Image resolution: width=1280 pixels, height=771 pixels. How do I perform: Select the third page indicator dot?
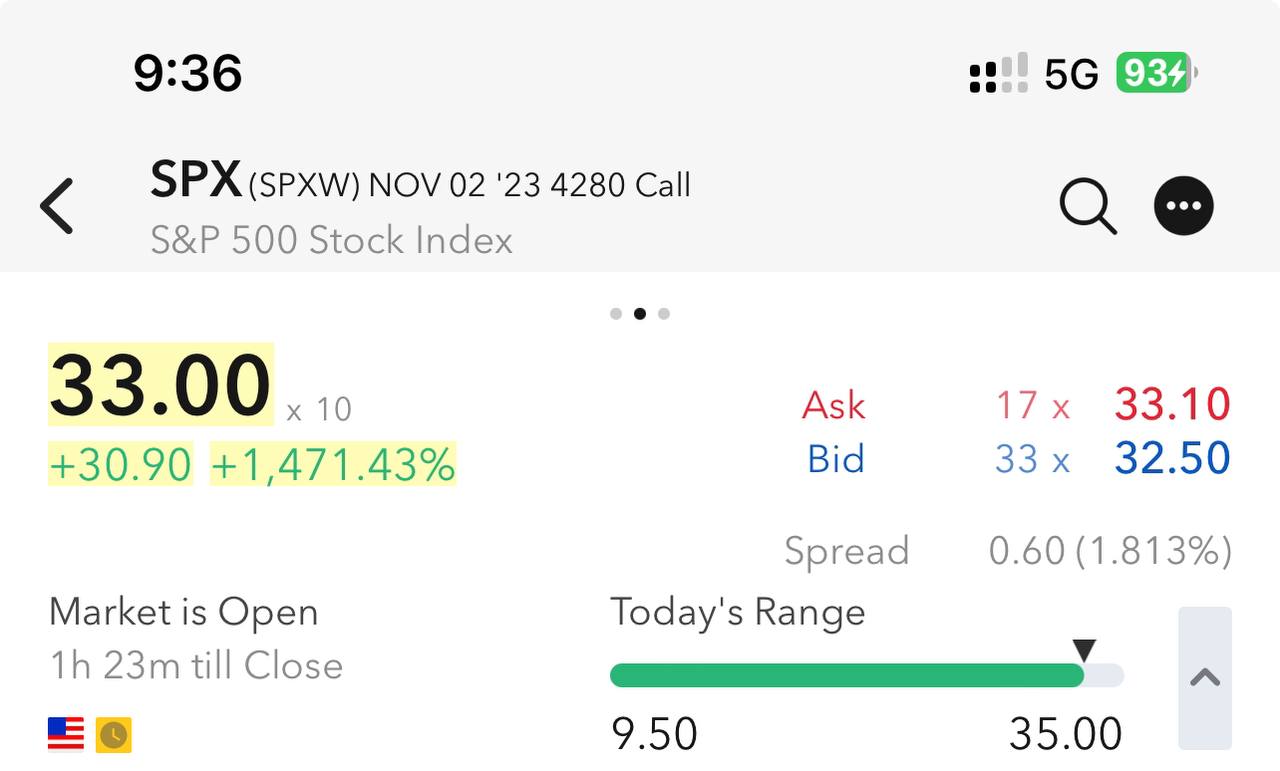[x=664, y=314]
